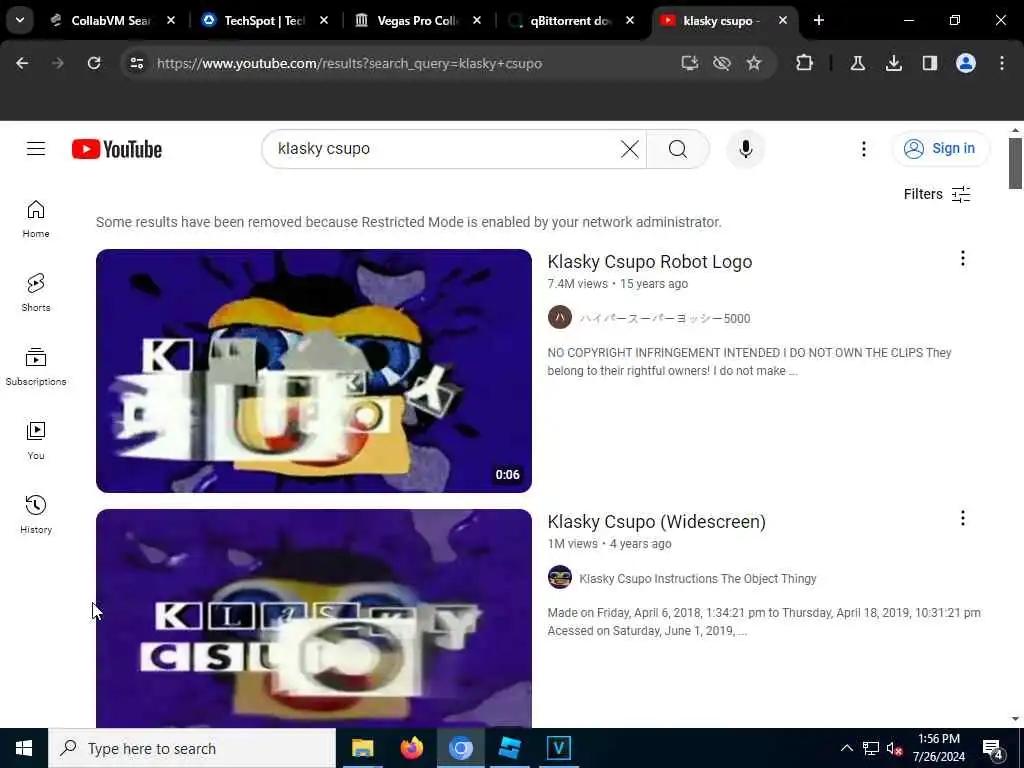This screenshot has width=1024, height=768.
Task: Click the page vertical scrollbar thumb
Action: click(x=1015, y=163)
